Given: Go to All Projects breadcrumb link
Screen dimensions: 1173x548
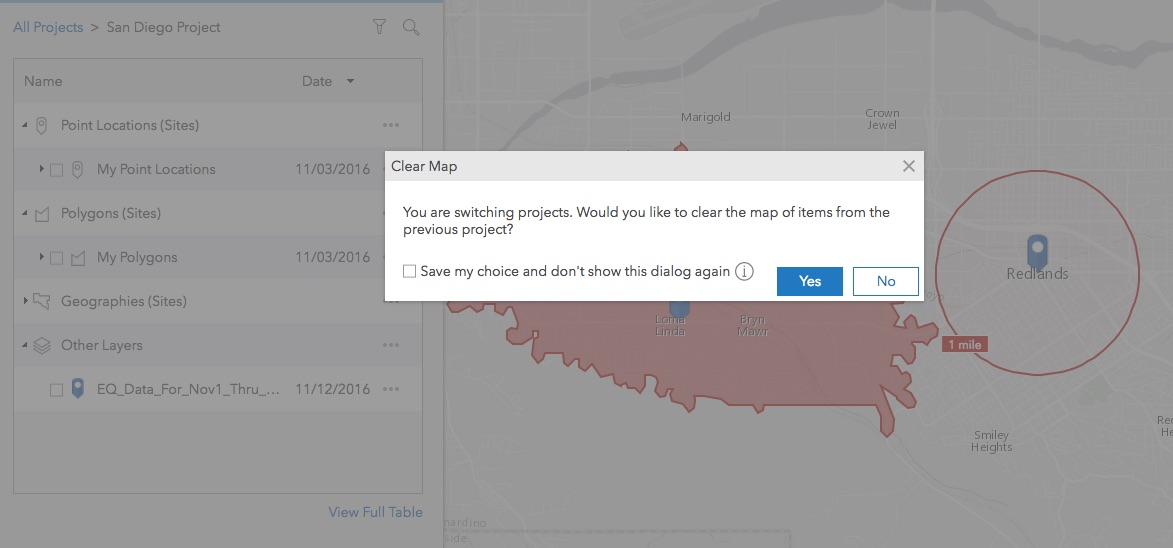Looking at the screenshot, I should pos(48,27).
